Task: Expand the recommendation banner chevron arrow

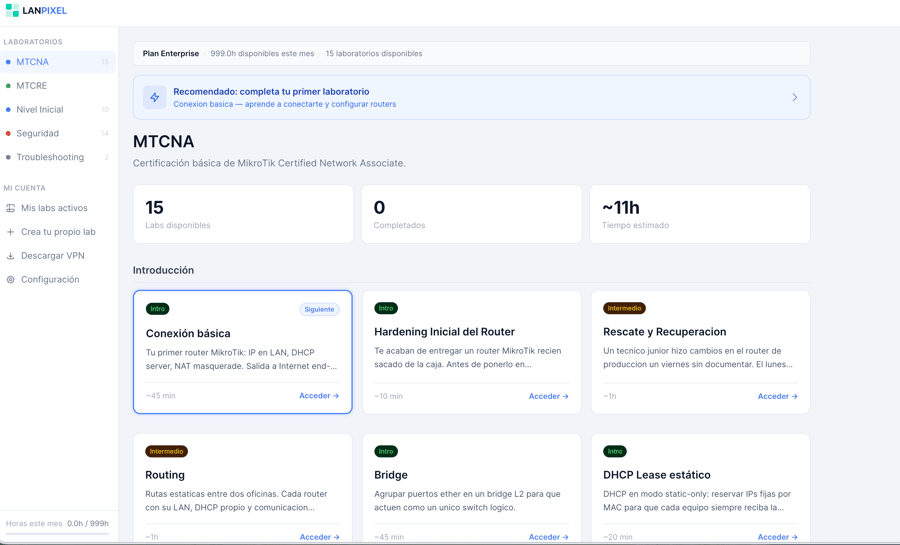Action: pyautogui.click(x=795, y=98)
